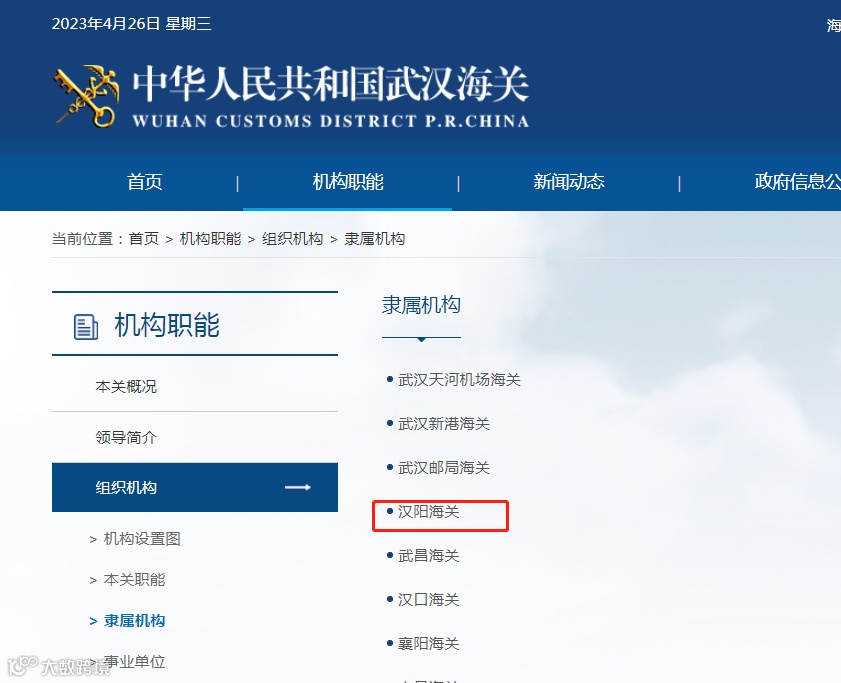Click the Wuhan Customs golden key logo
The width and height of the screenshot is (841, 683).
click(x=86, y=96)
